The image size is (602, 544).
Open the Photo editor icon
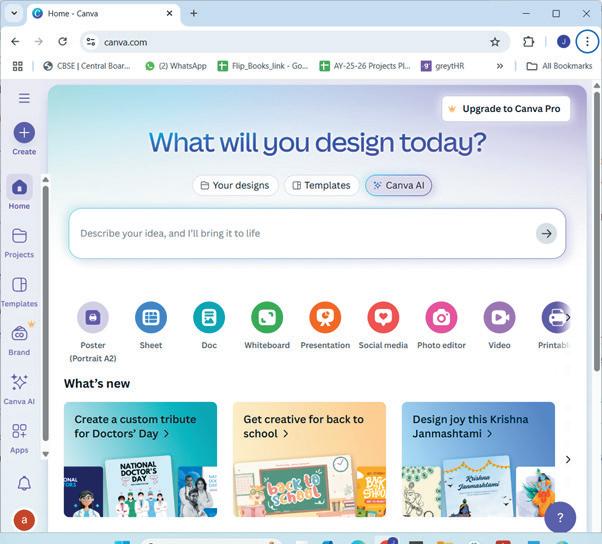point(441,317)
